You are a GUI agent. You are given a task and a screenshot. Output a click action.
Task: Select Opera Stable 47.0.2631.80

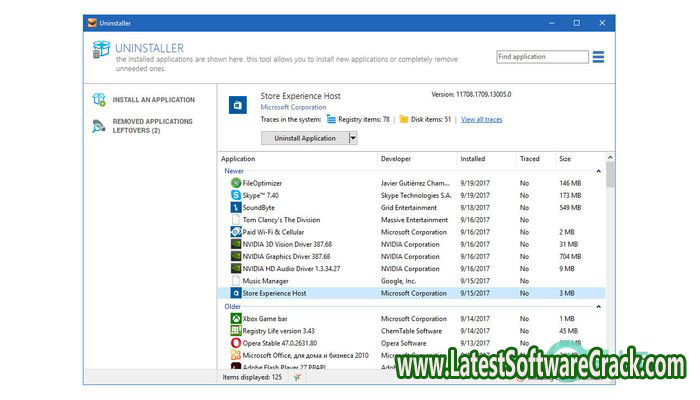(x=412, y=343)
